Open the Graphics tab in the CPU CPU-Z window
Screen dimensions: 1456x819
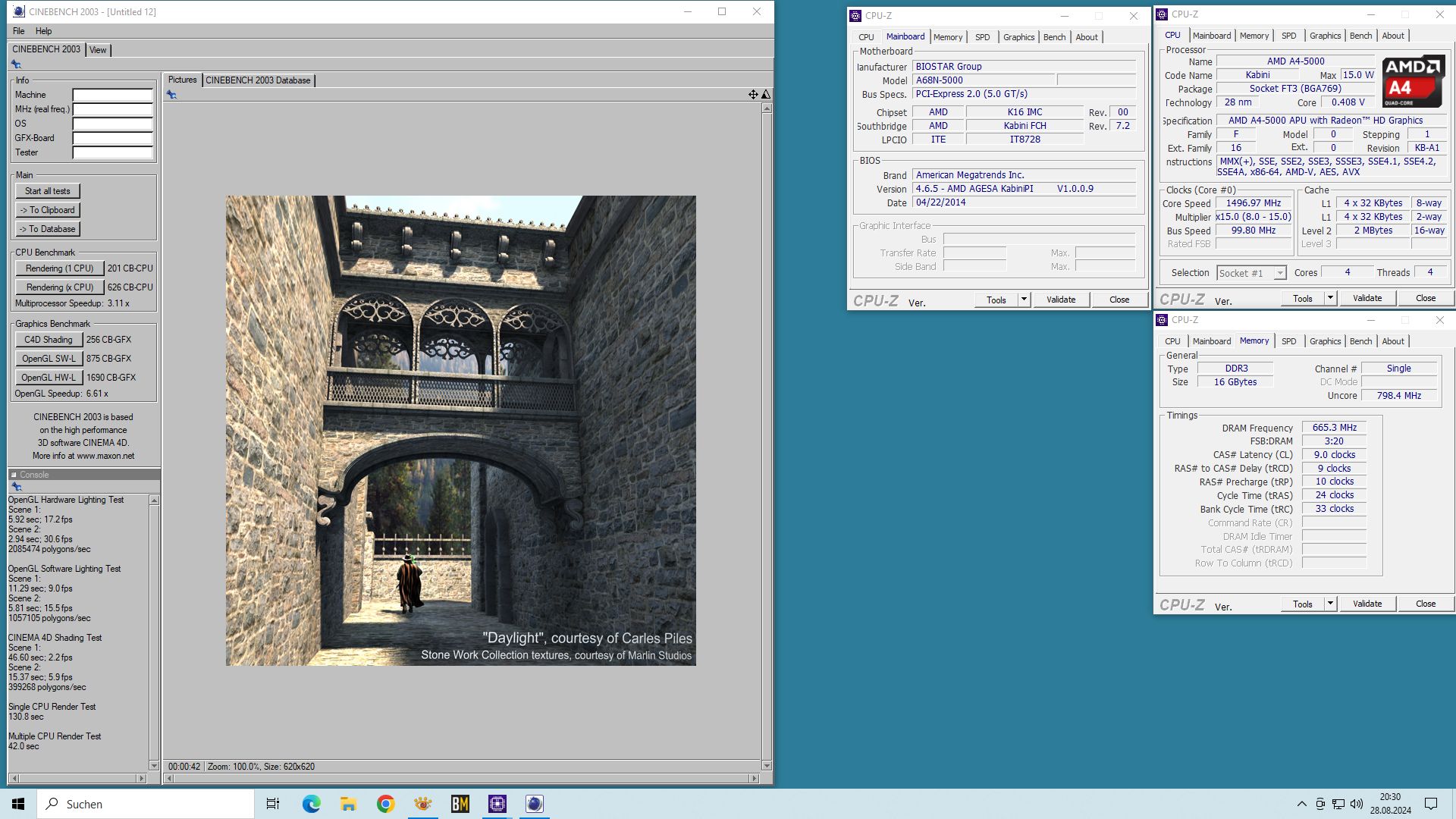[x=1325, y=36]
